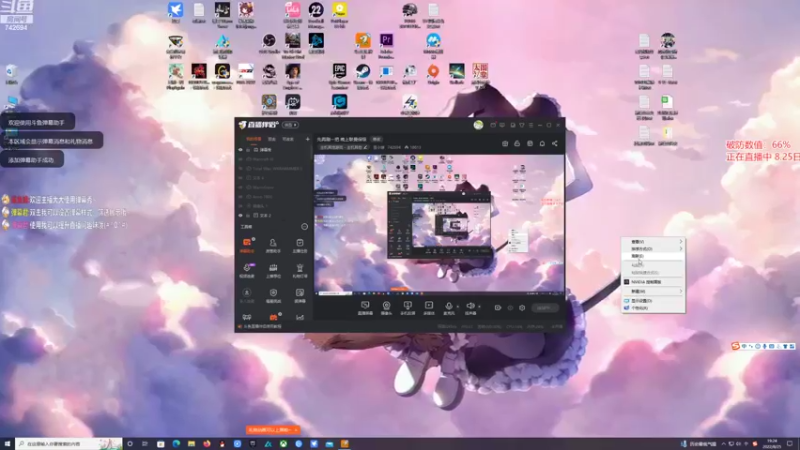Screen dimensions: 800x450
Task: Open the multimedia play-button source in bottom toolbar
Action: [429, 308]
